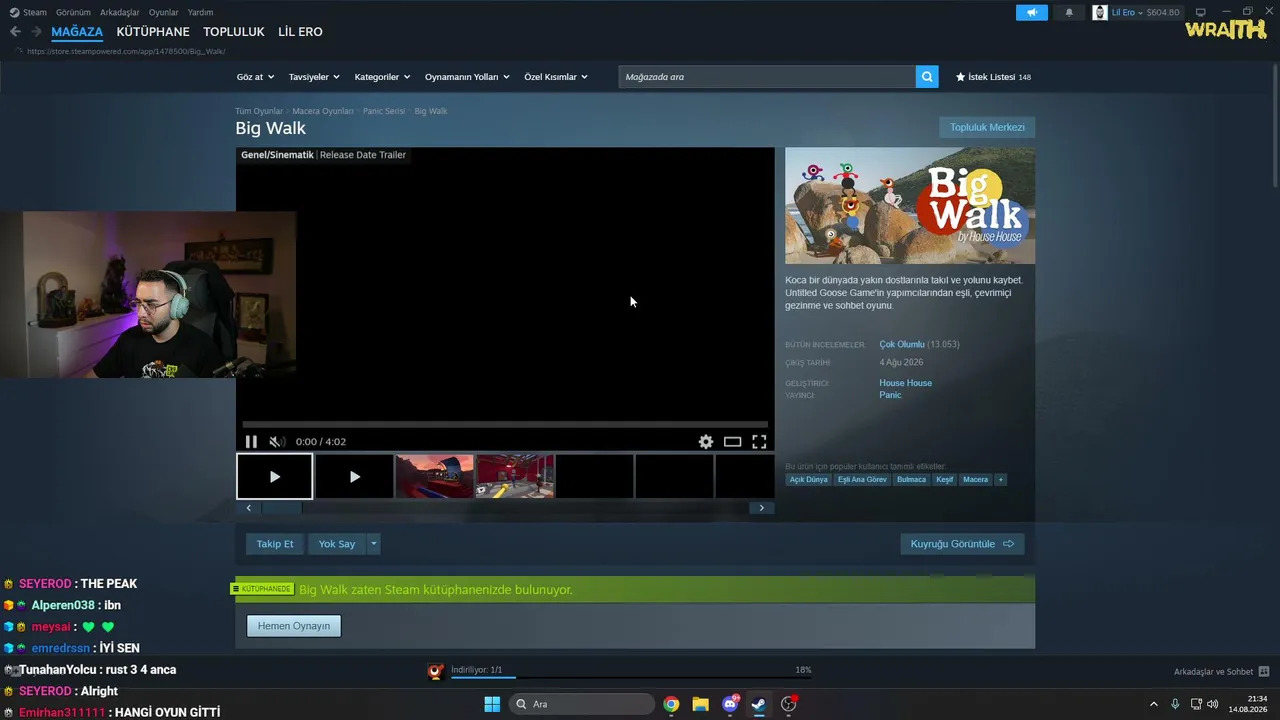Expand the 'Özel Kısımlar' dropdown
This screenshot has width=1280, height=720.
point(556,77)
